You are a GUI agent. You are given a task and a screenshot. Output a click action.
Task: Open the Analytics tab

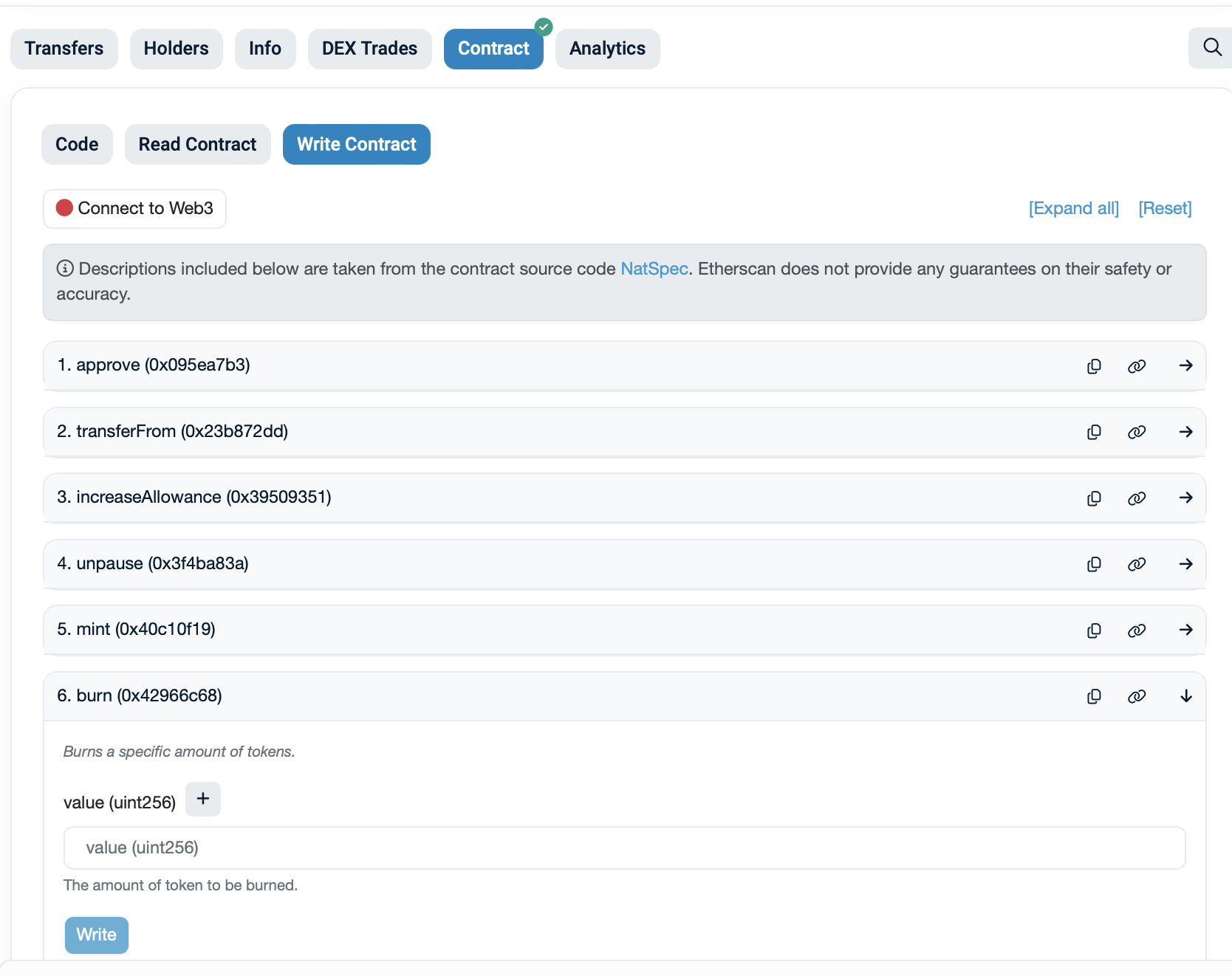[x=608, y=49]
